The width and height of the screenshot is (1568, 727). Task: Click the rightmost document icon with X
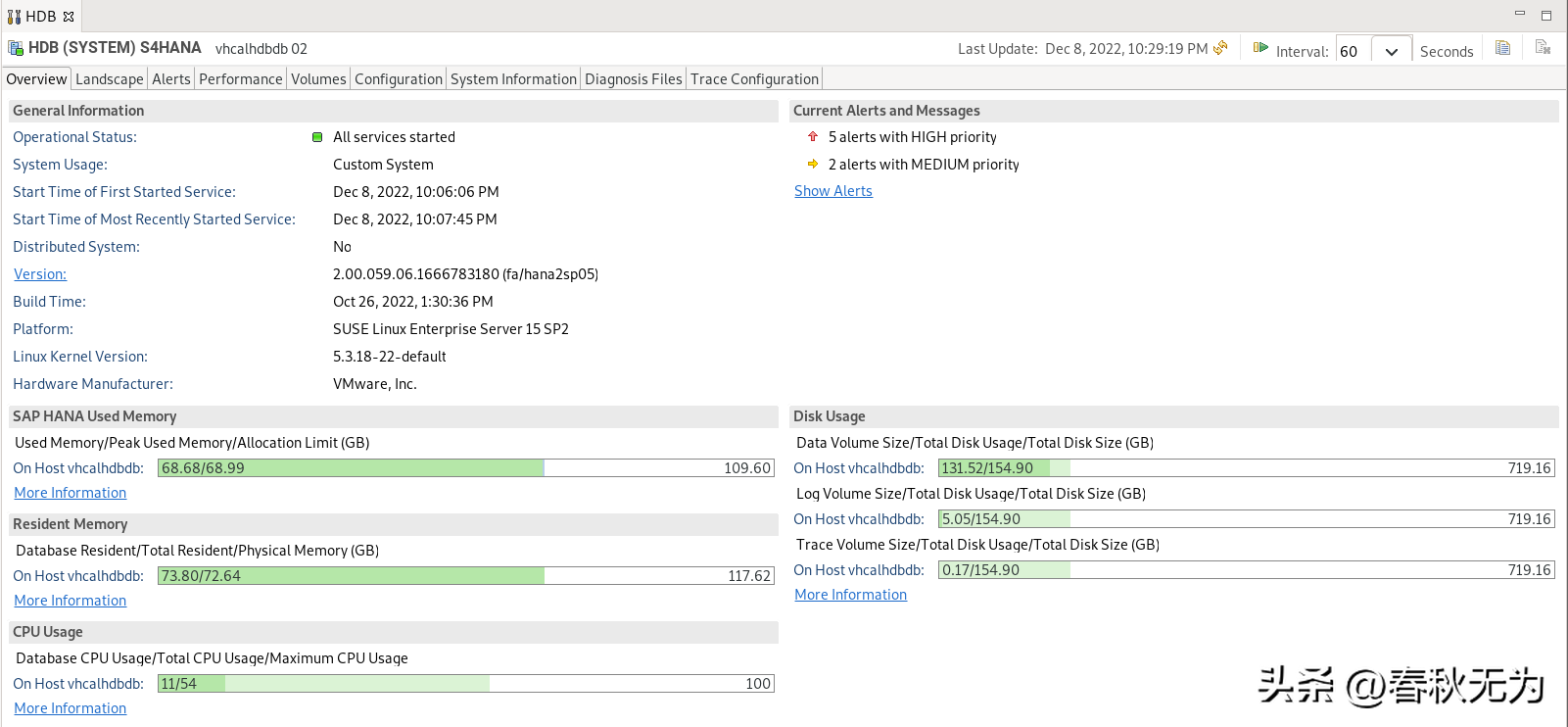tap(1543, 48)
